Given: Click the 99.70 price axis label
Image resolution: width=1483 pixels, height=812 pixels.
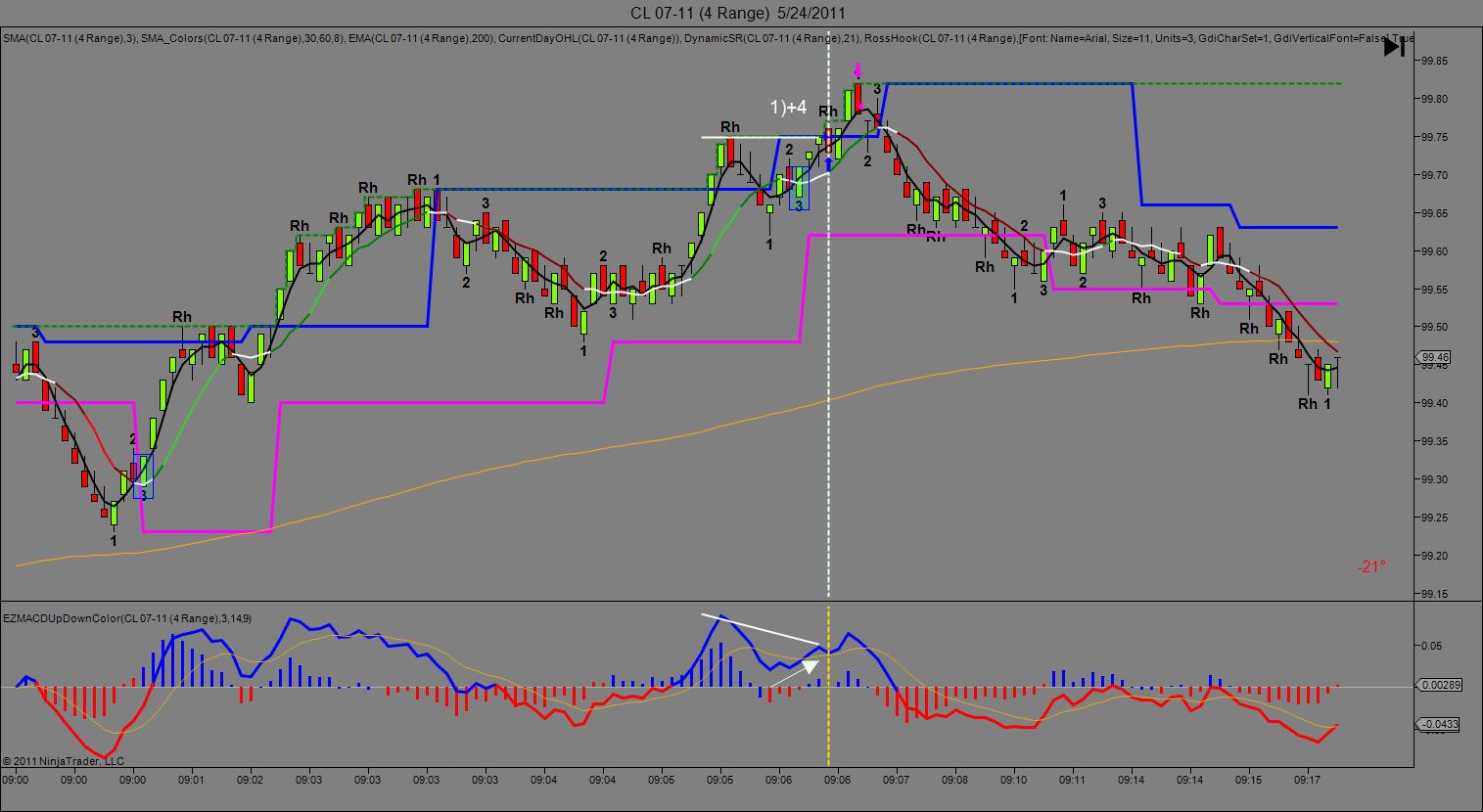Looking at the screenshot, I should [x=1435, y=175].
